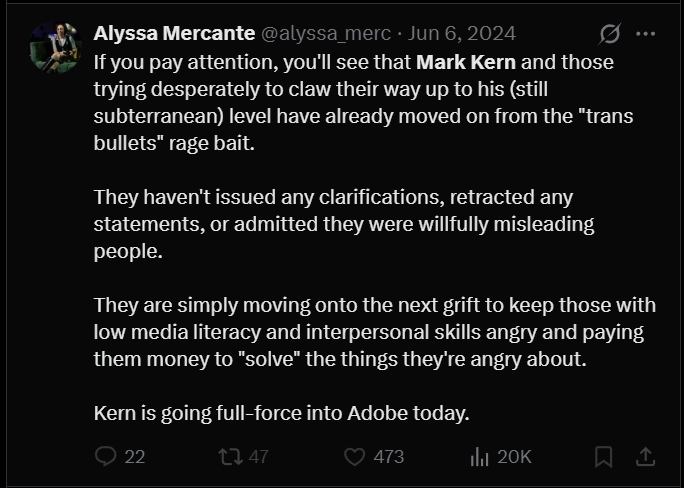Open the Jun 6, 2024 timestamp
Image resolution: width=684 pixels, height=488 pixels.
[462, 34]
